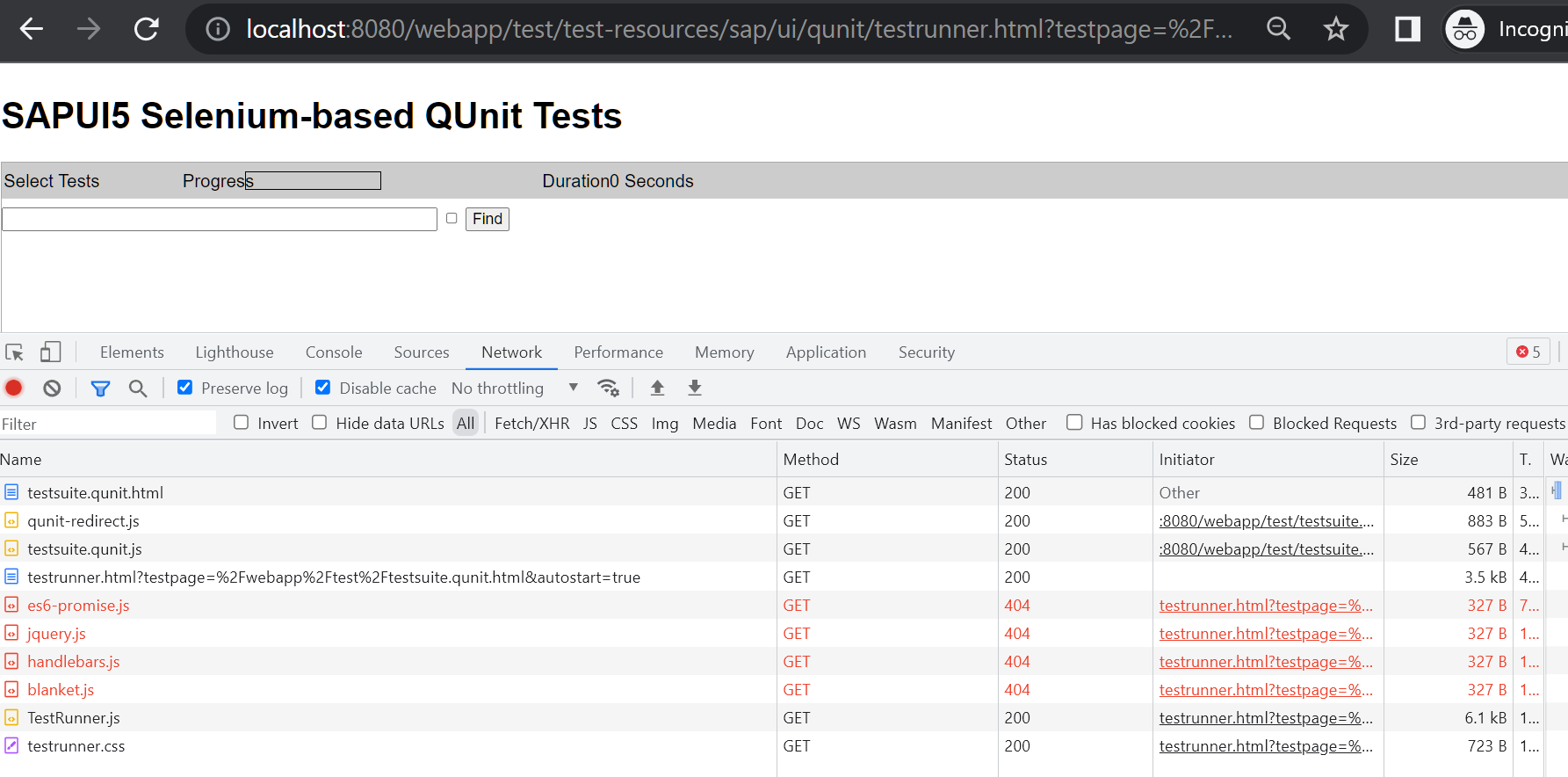Go back with the browser back arrow
Image resolution: width=1568 pixels, height=777 pixels.
32,29
